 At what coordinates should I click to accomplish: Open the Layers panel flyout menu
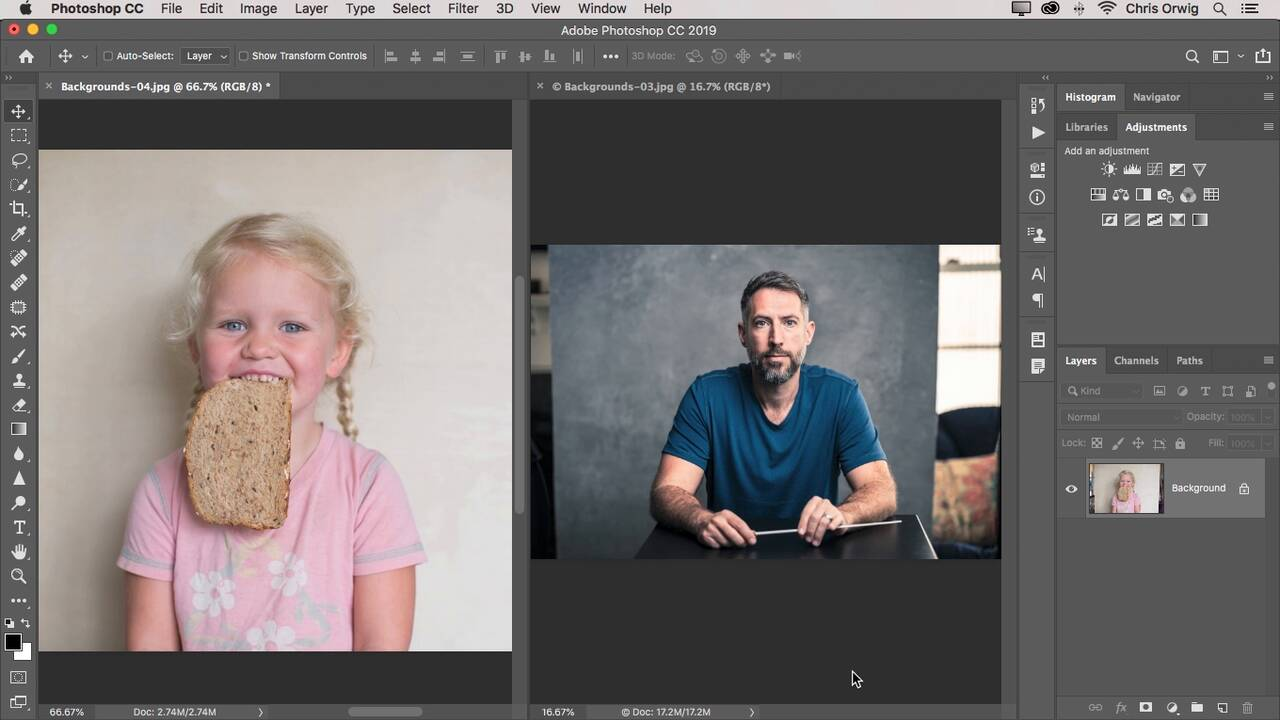[1268, 361]
